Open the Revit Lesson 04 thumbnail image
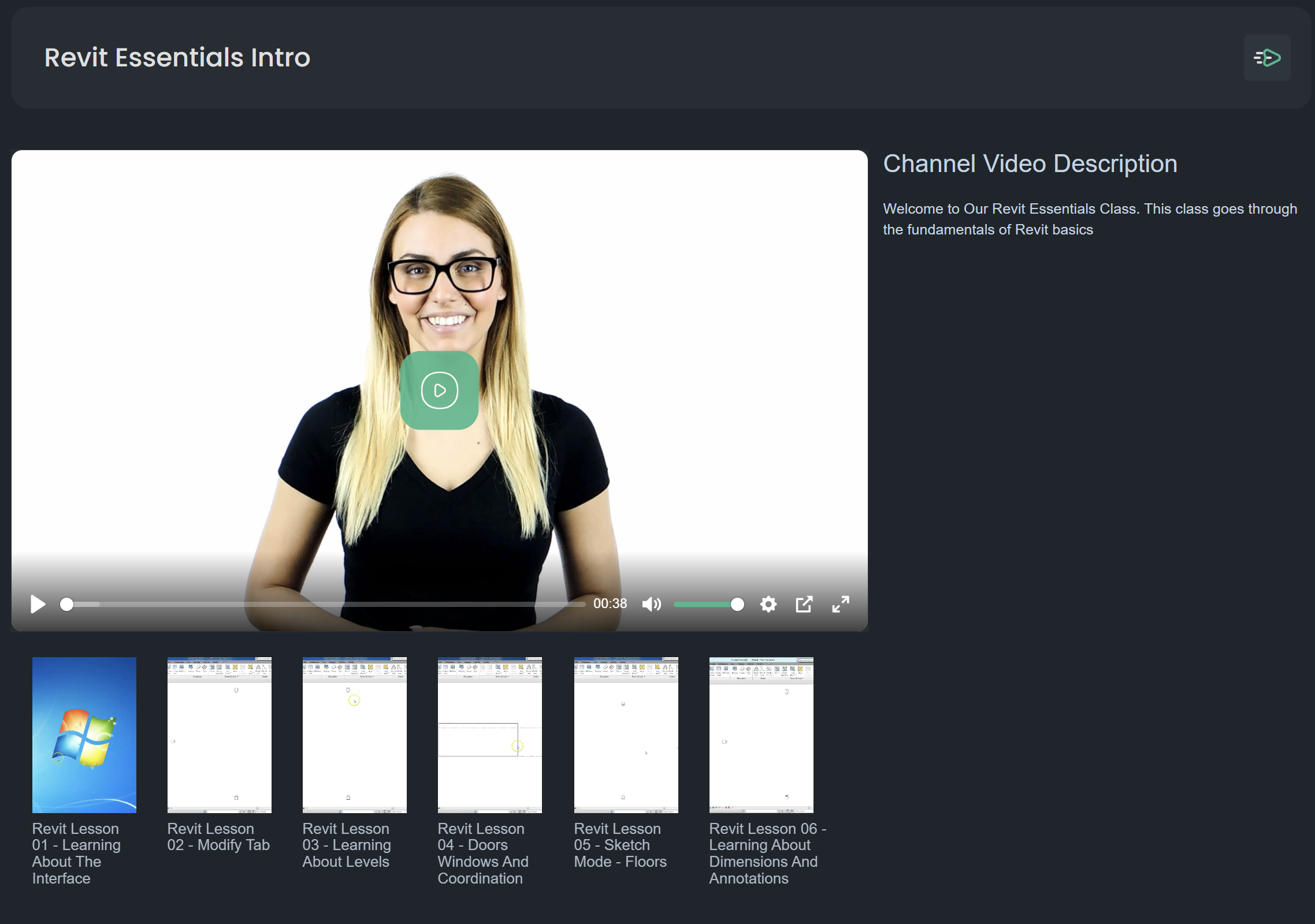This screenshot has height=924, width=1315. [489, 735]
